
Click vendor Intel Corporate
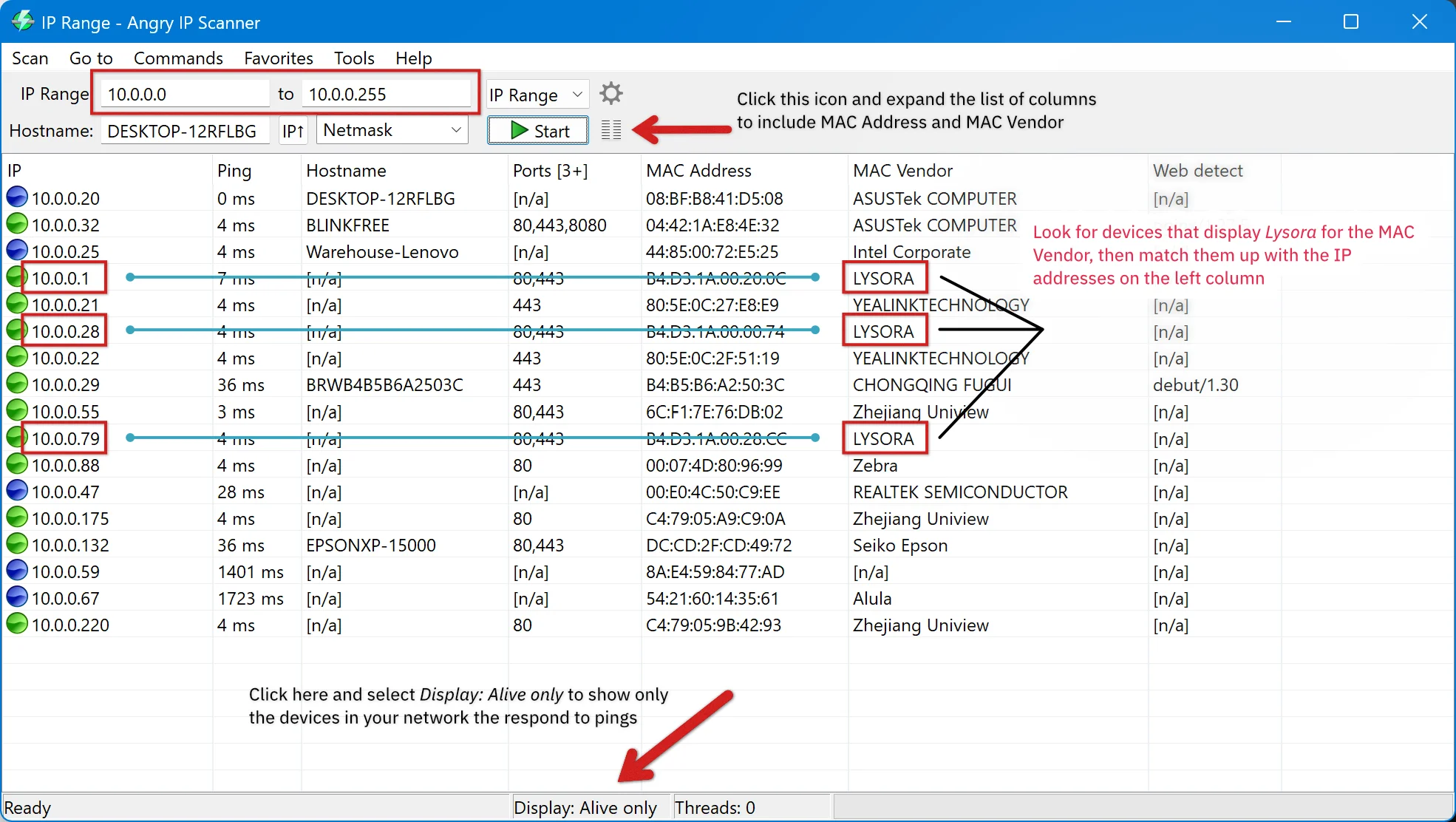911,251
